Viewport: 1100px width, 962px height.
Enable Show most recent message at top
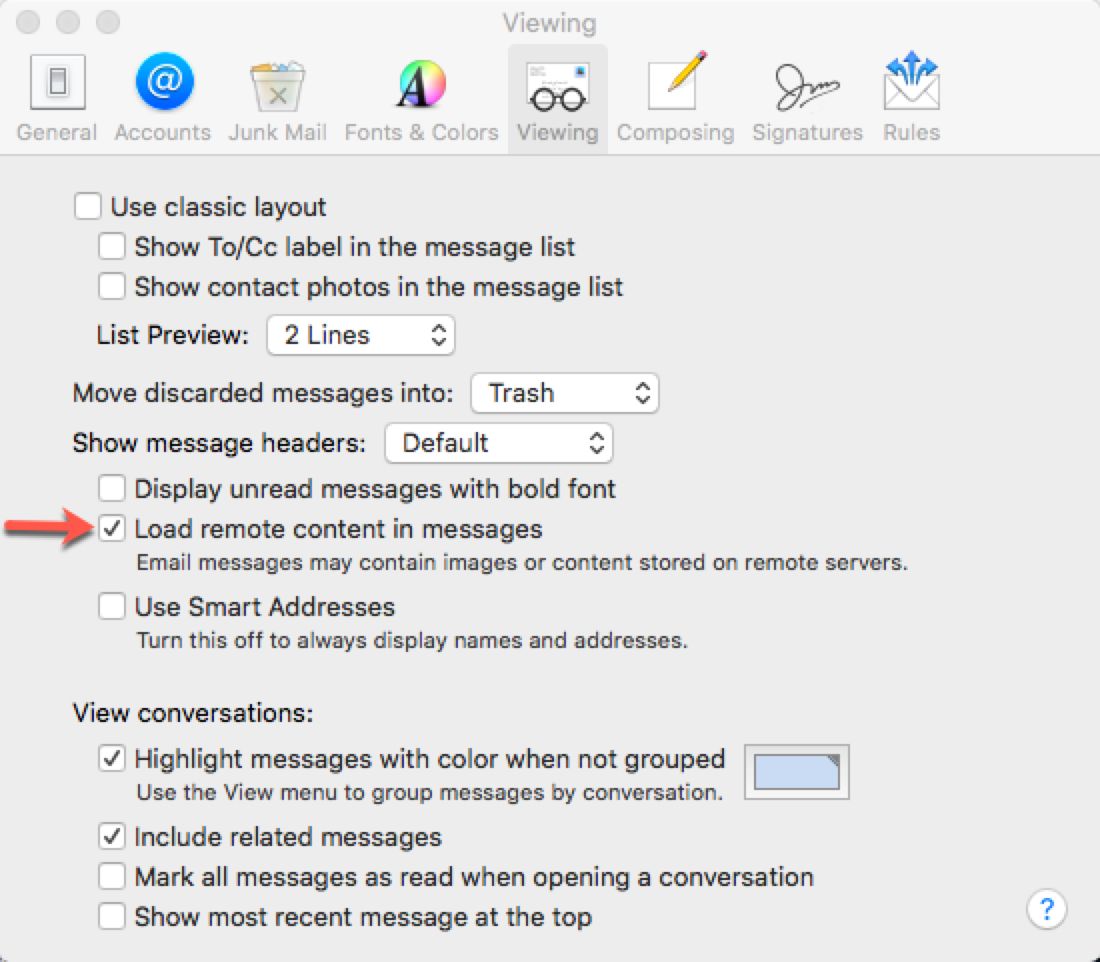[x=112, y=917]
